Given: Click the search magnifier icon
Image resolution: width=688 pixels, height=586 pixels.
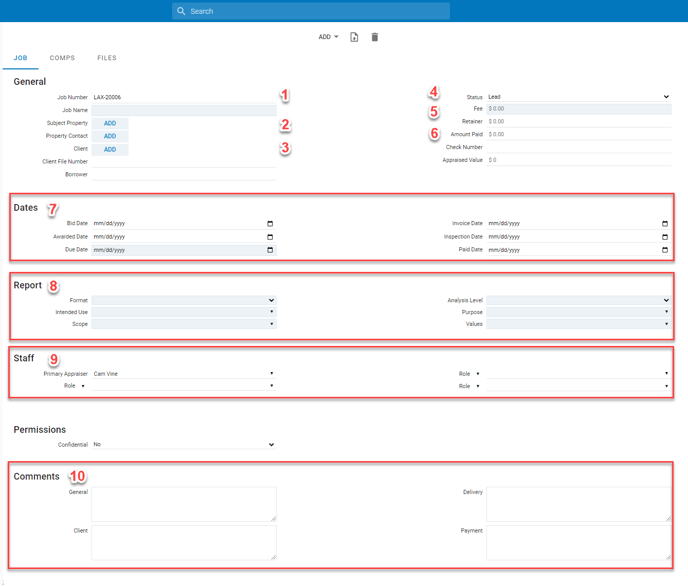Looking at the screenshot, I should (x=181, y=11).
